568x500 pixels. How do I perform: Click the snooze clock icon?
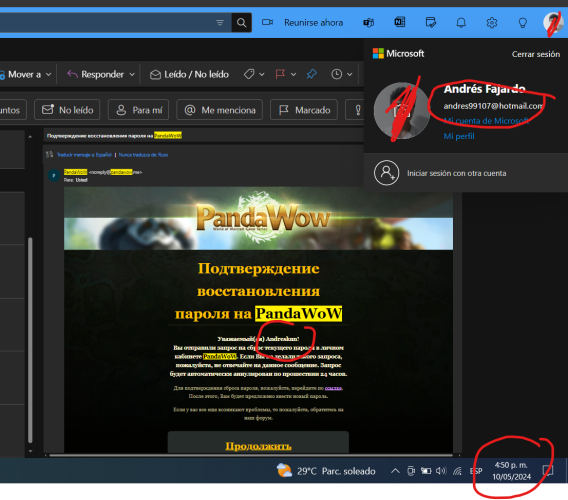coord(337,74)
